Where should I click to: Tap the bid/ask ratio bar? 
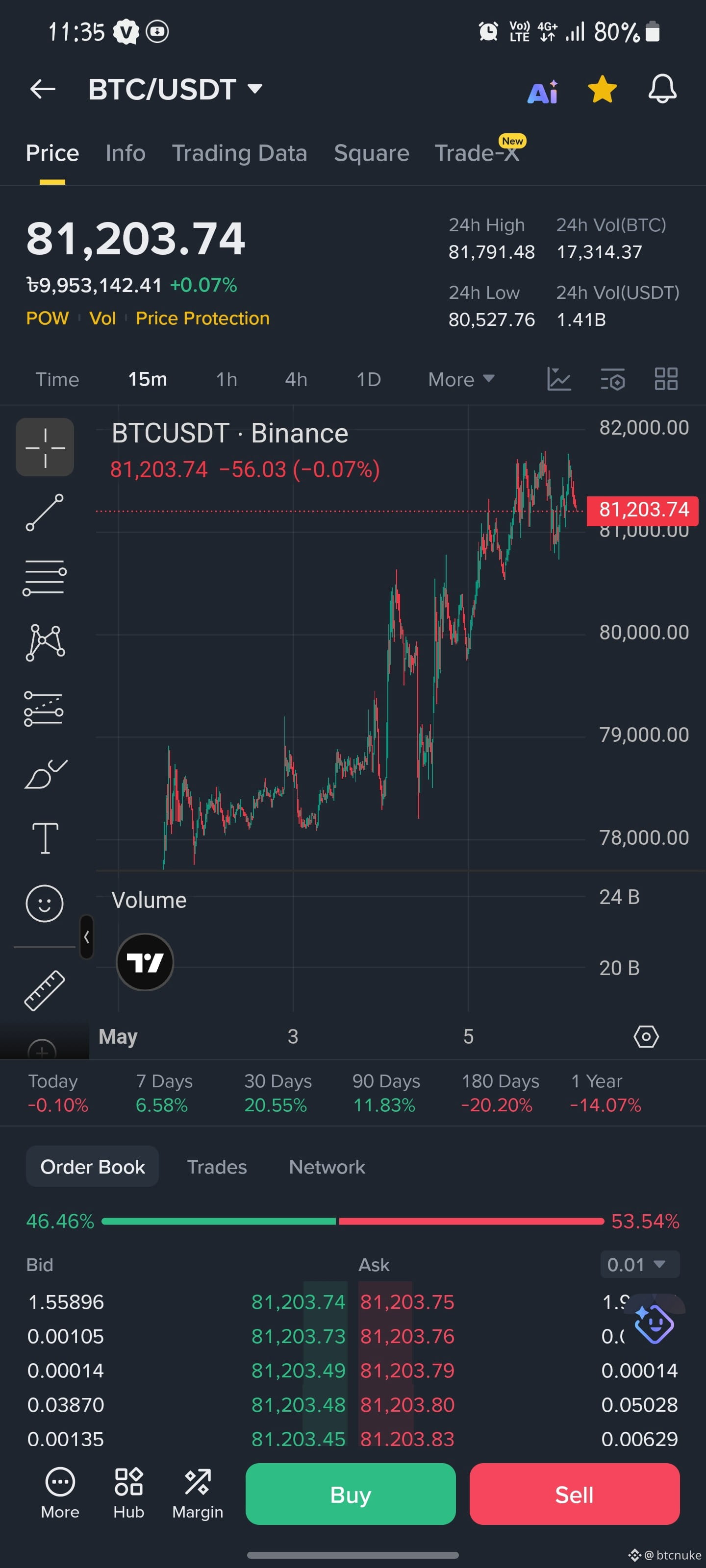353,1221
